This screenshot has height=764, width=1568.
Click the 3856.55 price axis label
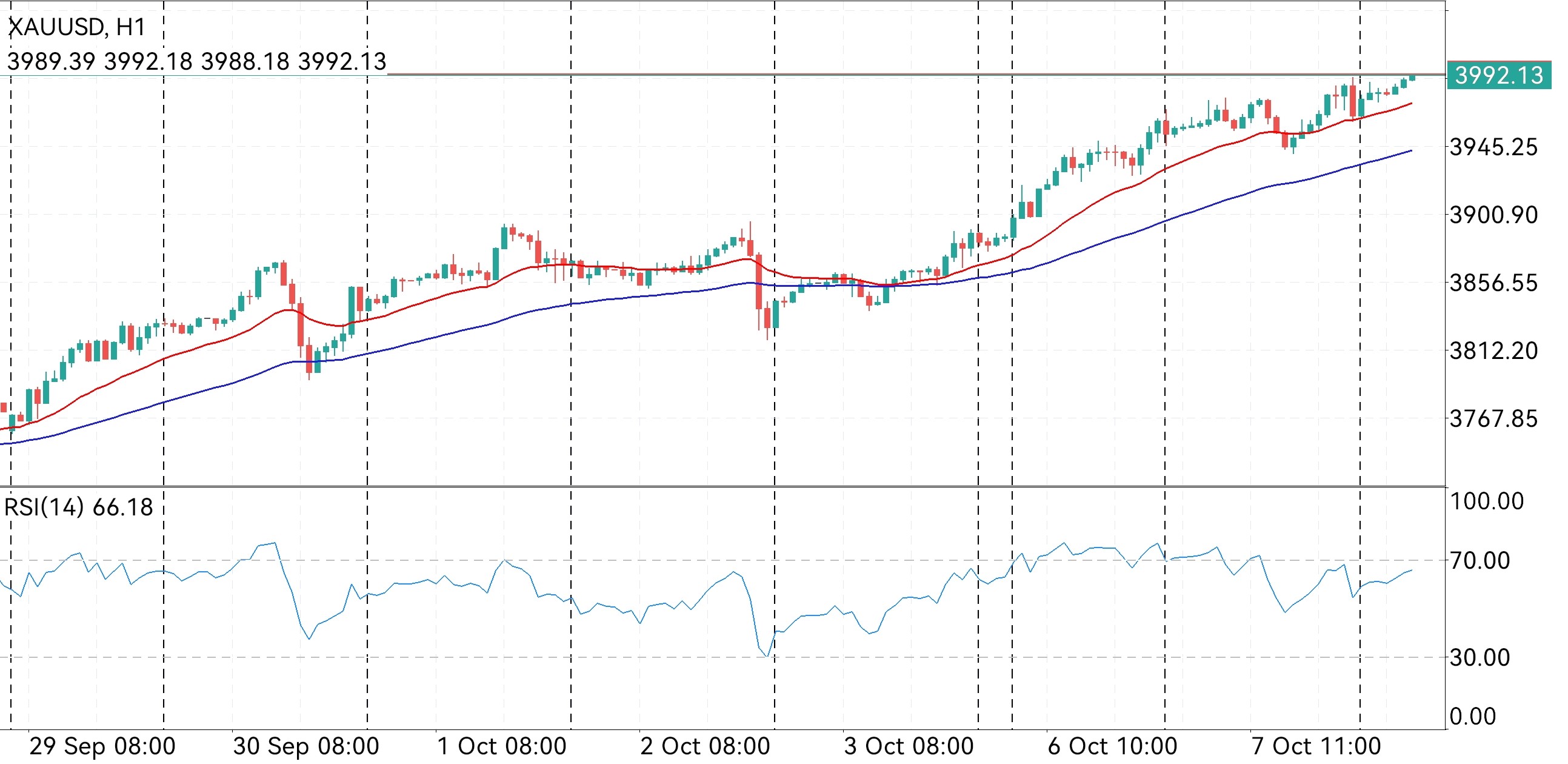[x=1493, y=283]
